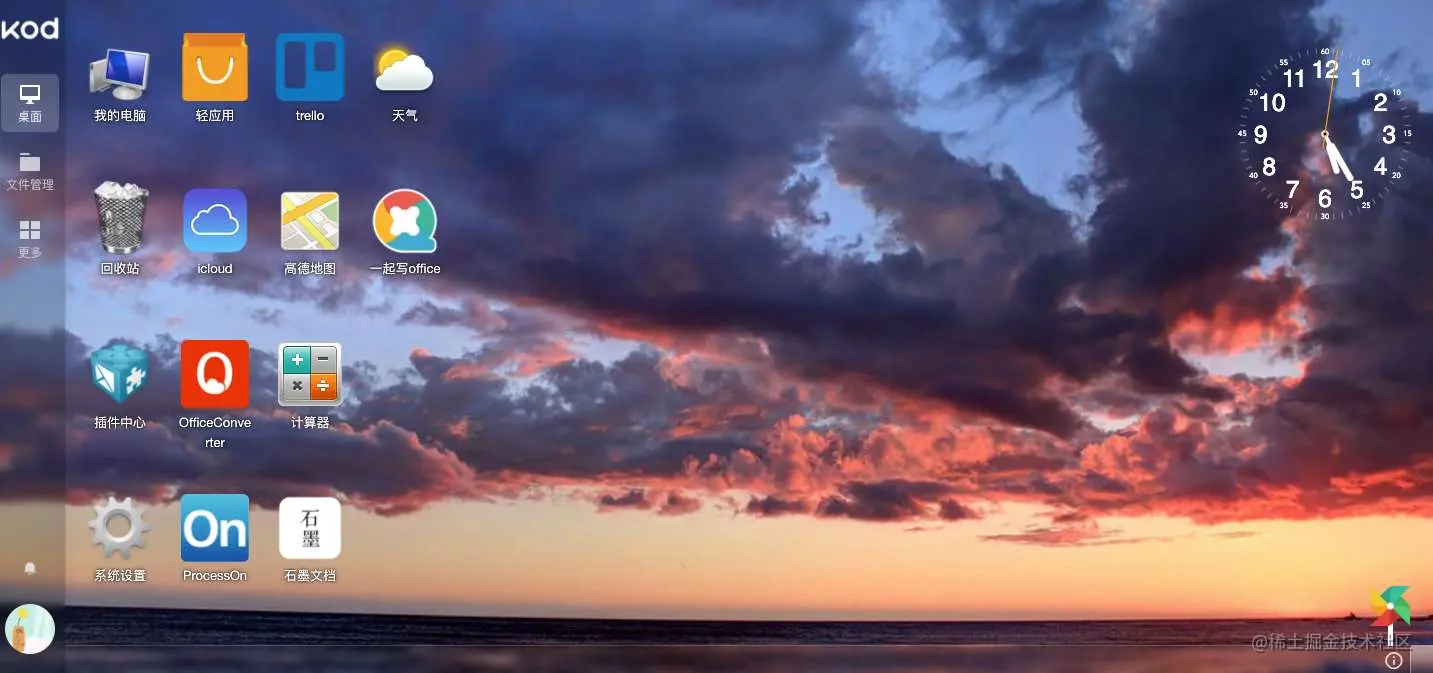Open the 计算器 calculator icon

(310, 374)
